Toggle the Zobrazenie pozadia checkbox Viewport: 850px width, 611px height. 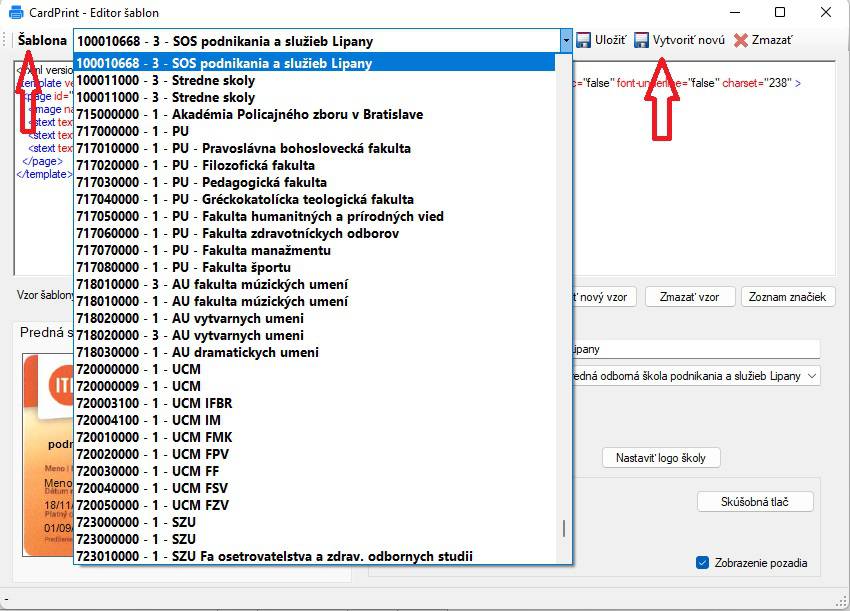(702, 563)
